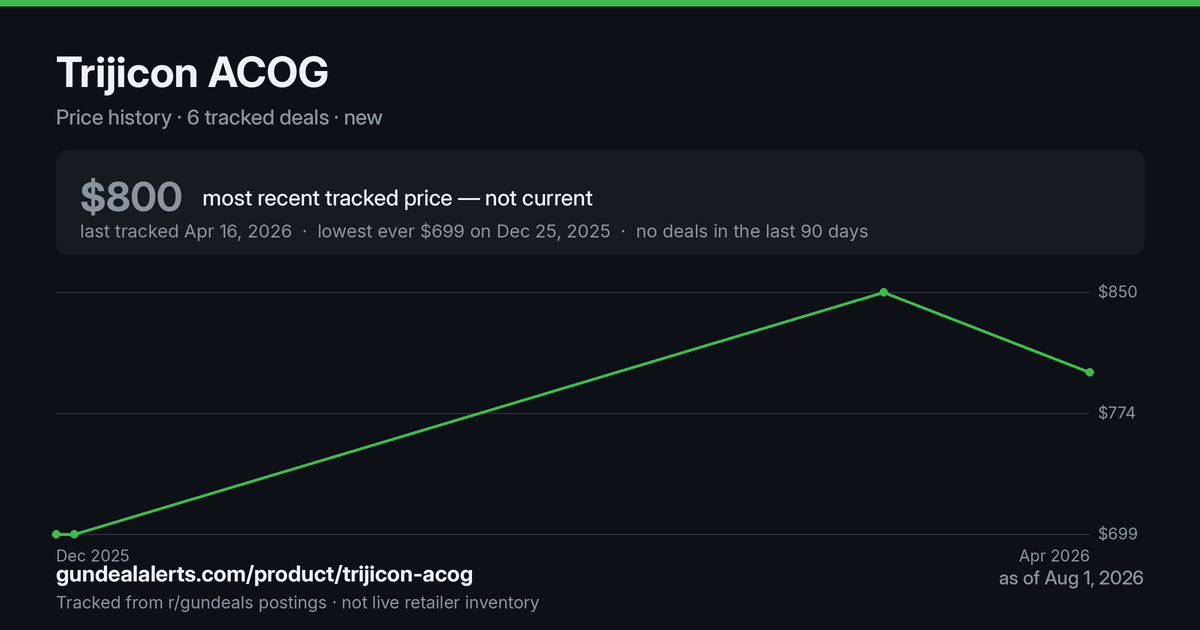
Task: Click the $800 most recent price
Action: (x=131, y=197)
